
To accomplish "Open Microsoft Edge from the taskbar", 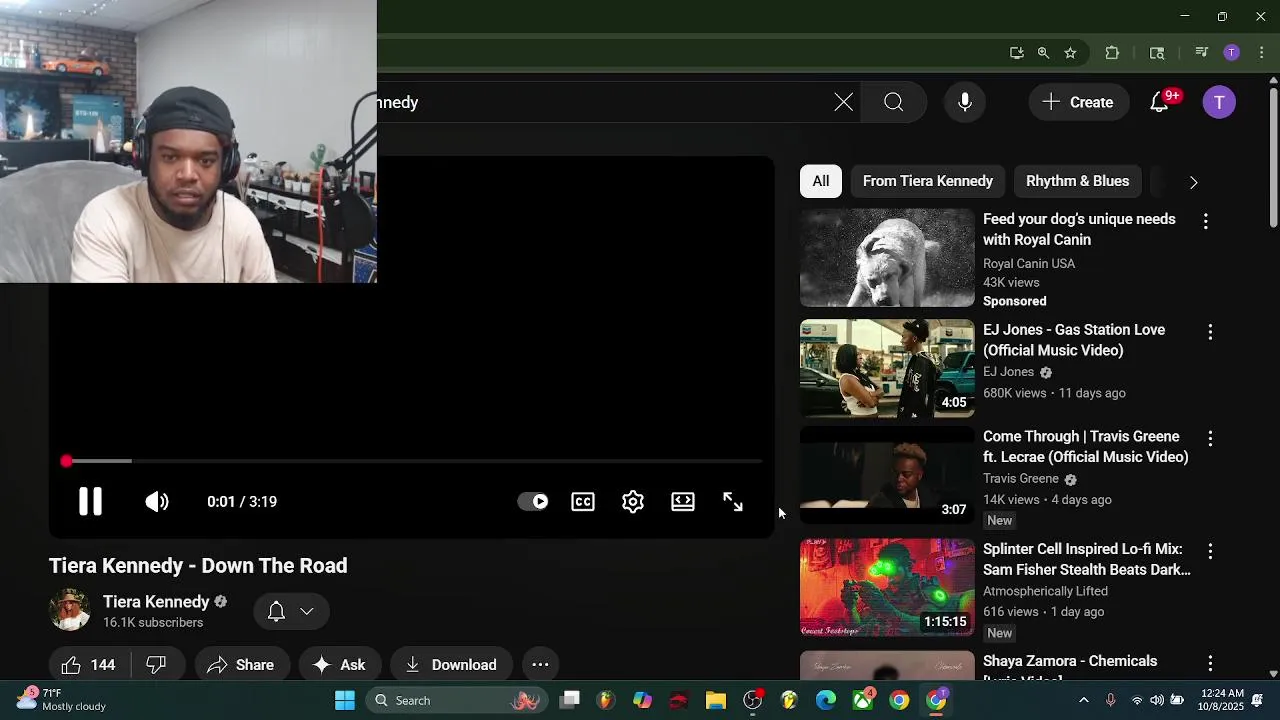I will 826,700.
